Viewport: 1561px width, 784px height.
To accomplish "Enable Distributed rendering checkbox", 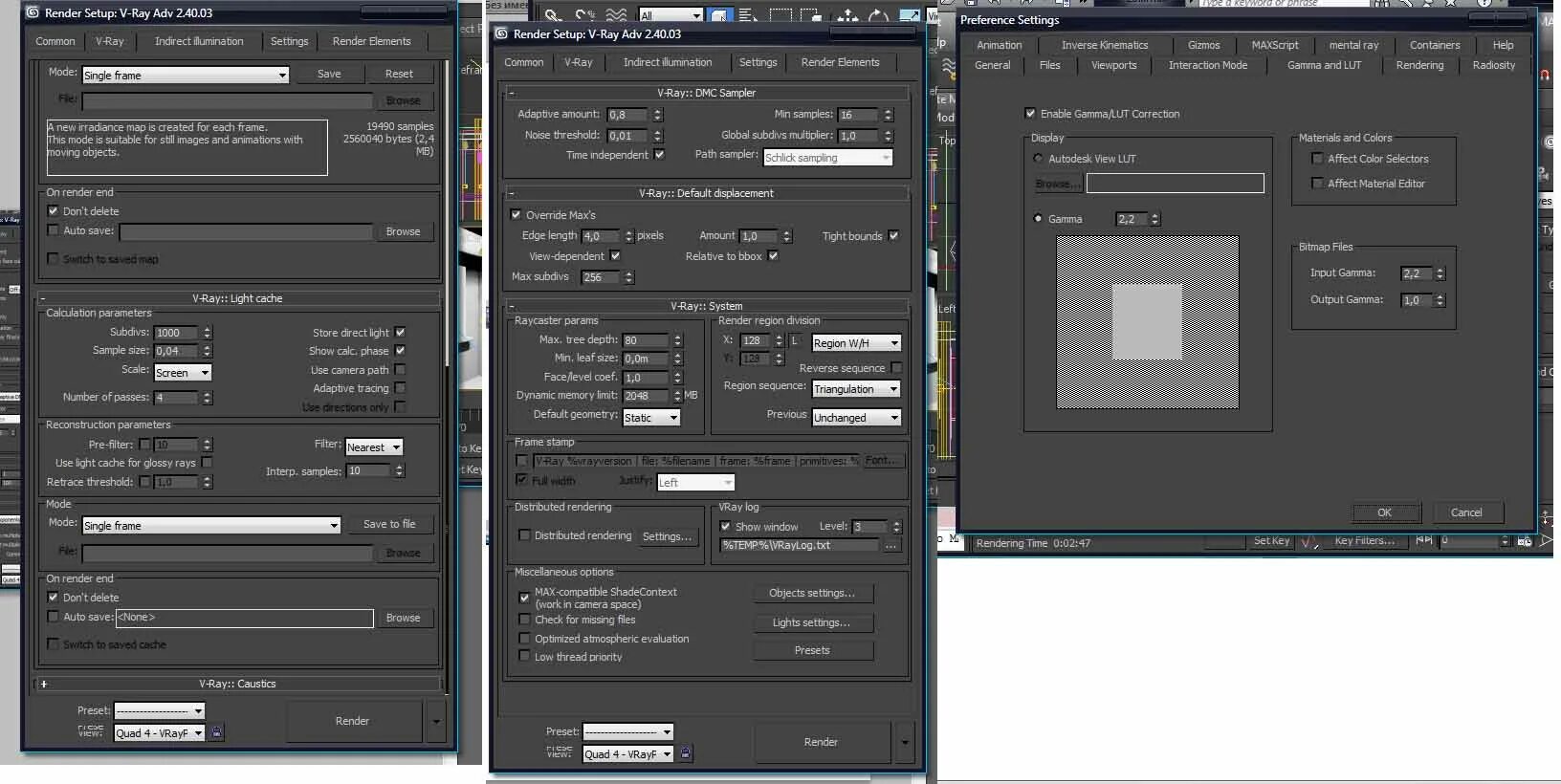I will [524, 535].
